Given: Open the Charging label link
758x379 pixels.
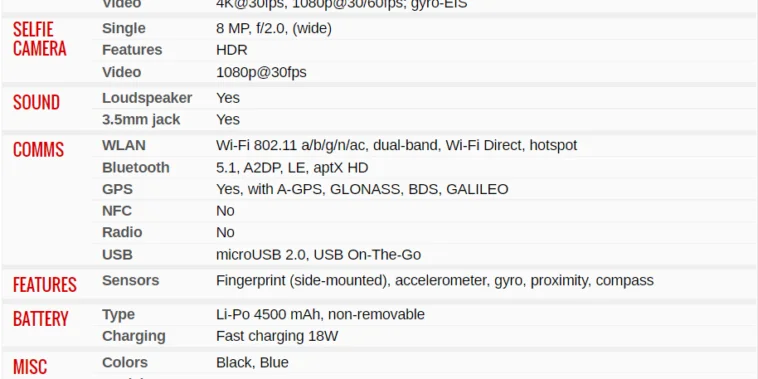Looking at the screenshot, I should (x=133, y=336).
